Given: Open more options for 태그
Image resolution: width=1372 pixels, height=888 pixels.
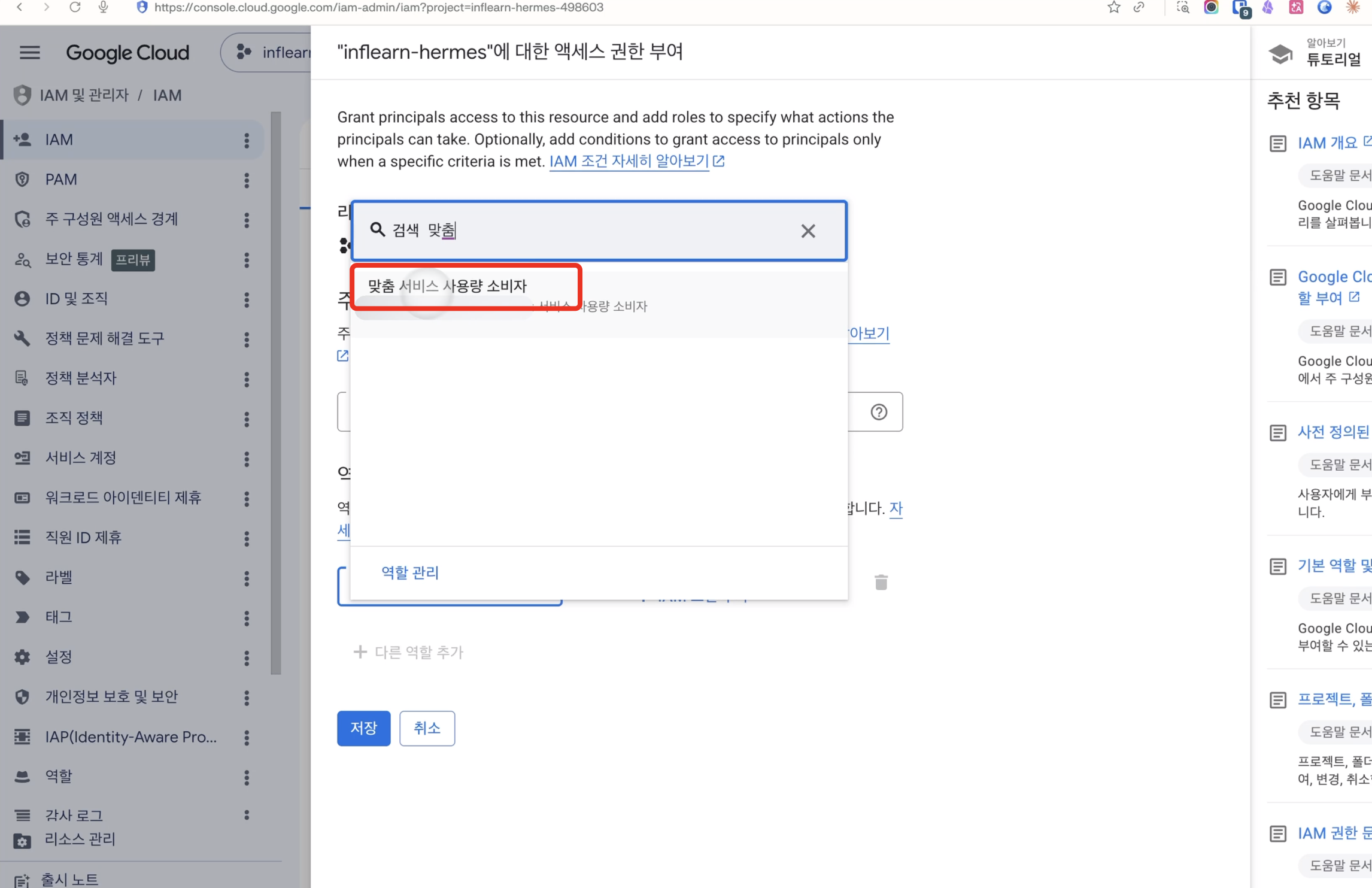Looking at the screenshot, I should pyautogui.click(x=247, y=618).
